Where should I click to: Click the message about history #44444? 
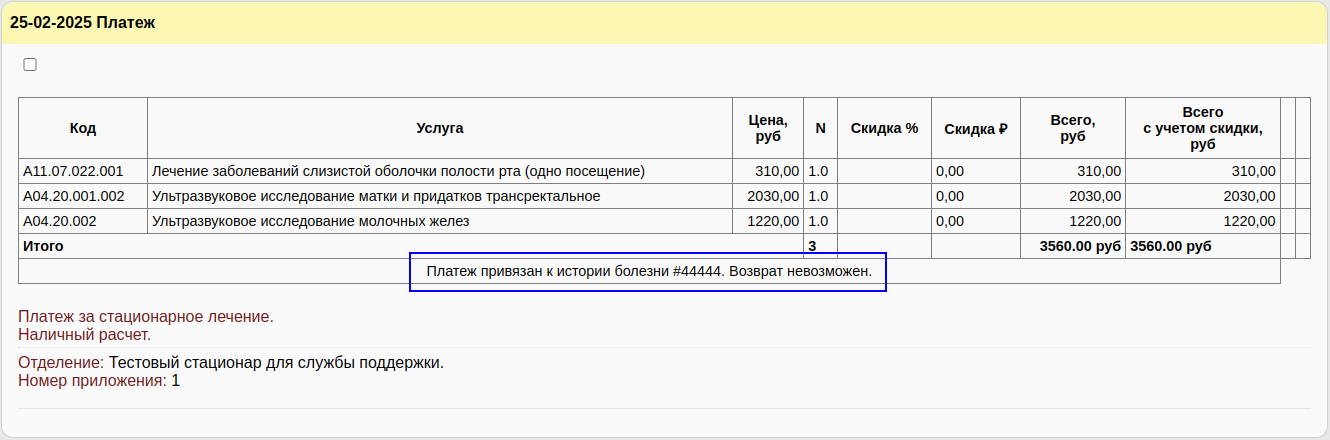[649, 271]
